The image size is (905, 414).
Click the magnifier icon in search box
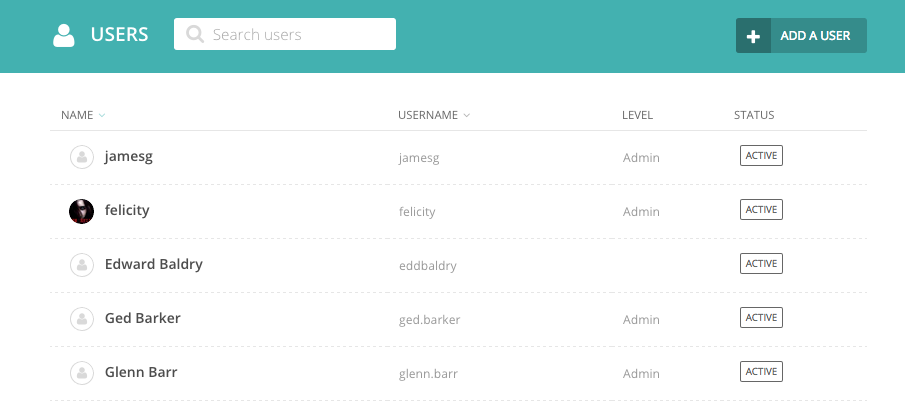coord(195,35)
